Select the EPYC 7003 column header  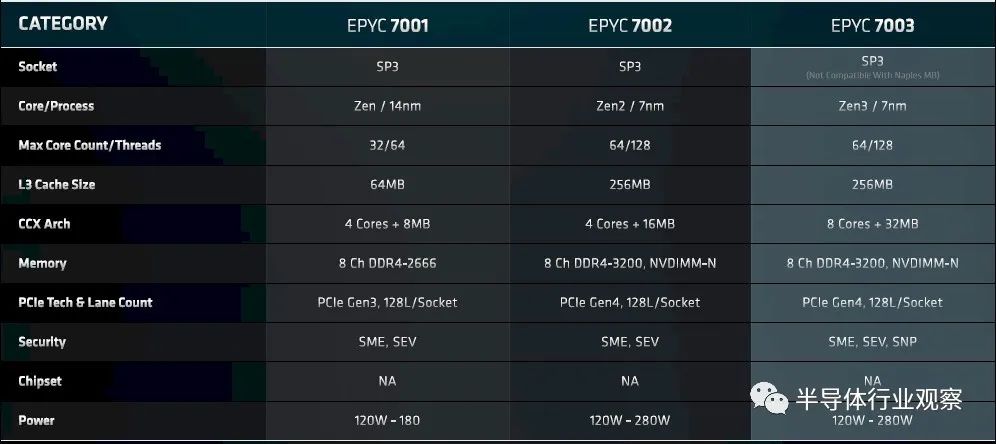pos(873,25)
